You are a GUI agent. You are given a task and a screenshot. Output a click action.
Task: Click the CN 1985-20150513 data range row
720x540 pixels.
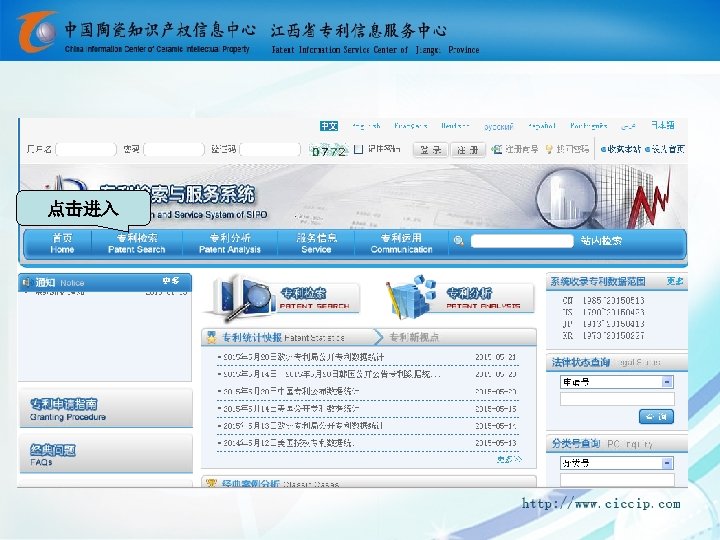pyautogui.click(x=603, y=300)
